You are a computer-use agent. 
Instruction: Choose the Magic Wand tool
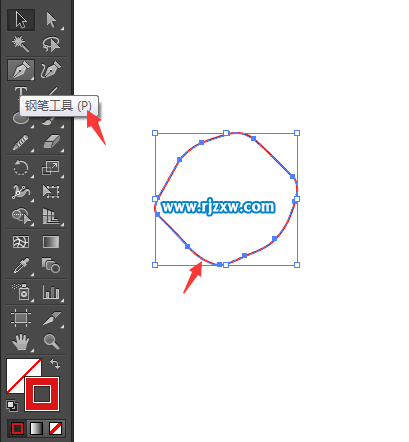(x=21, y=44)
